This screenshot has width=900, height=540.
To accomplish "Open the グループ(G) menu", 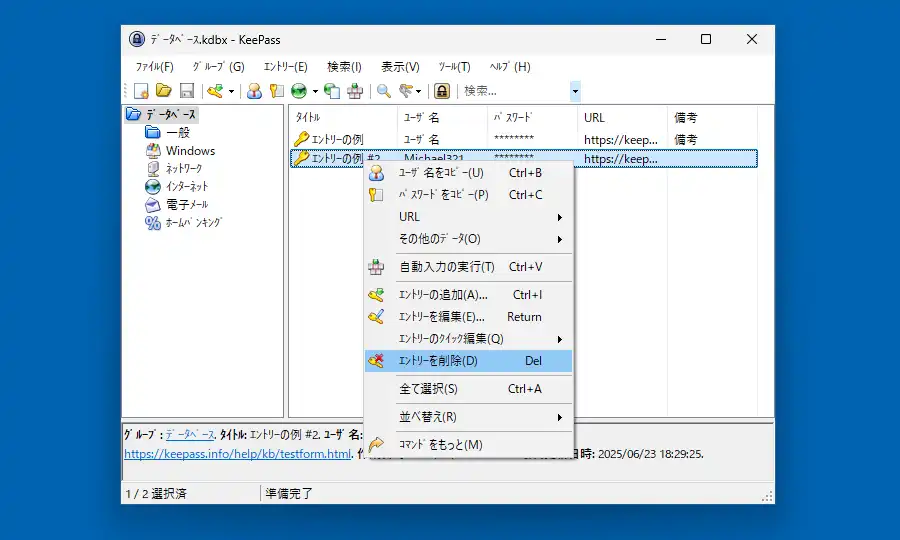I will (218, 67).
